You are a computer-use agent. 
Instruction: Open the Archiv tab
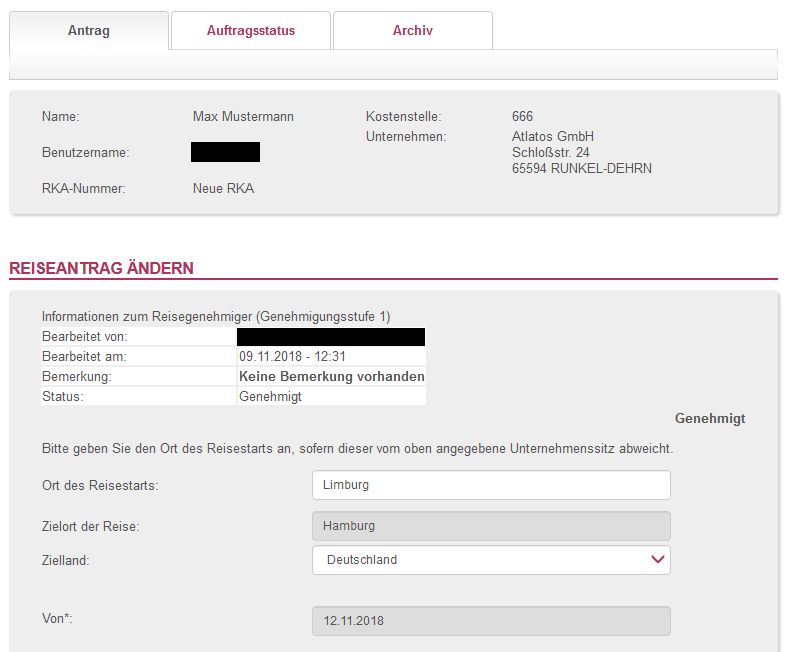click(413, 31)
